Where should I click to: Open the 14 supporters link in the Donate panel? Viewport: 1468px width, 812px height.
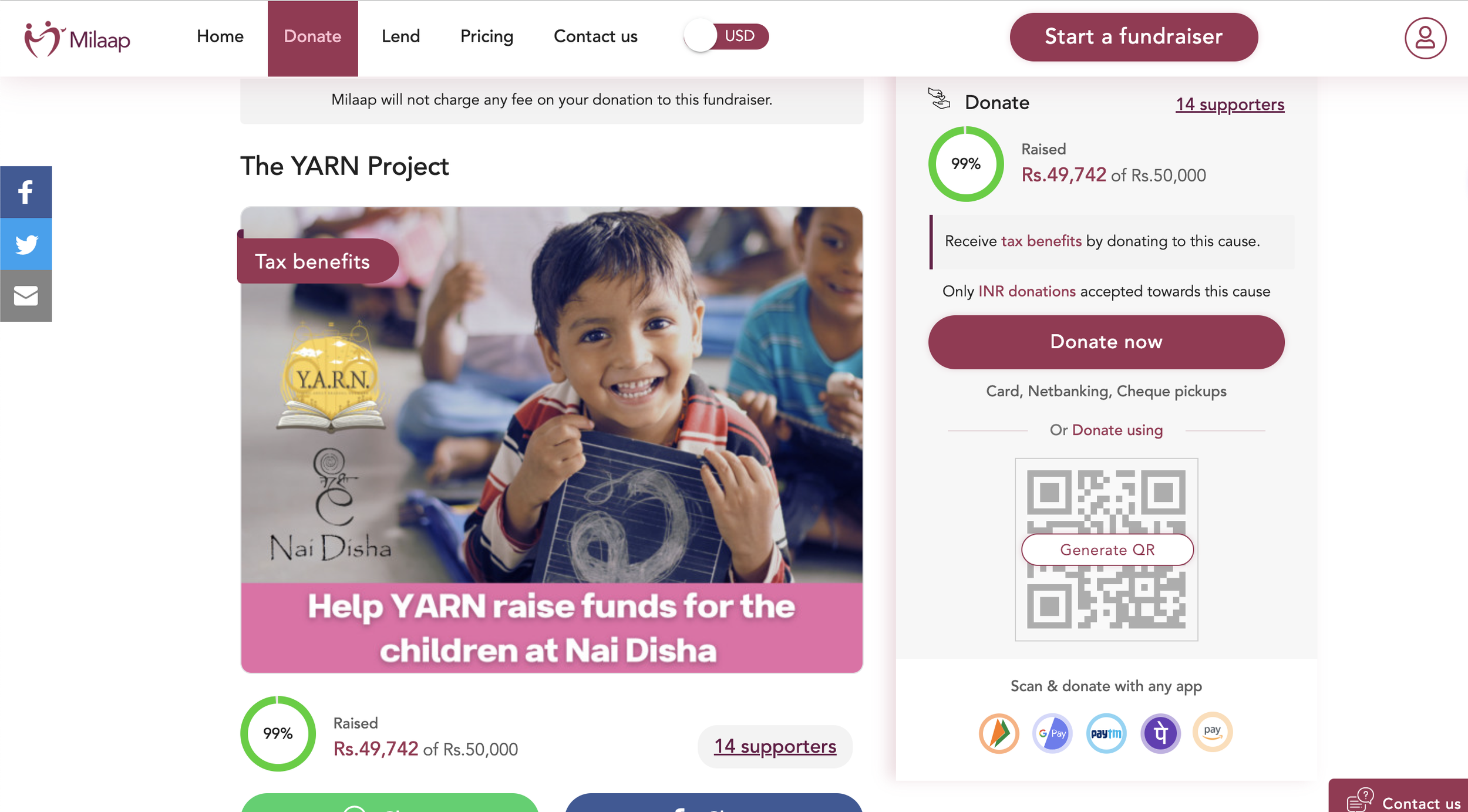click(1230, 104)
